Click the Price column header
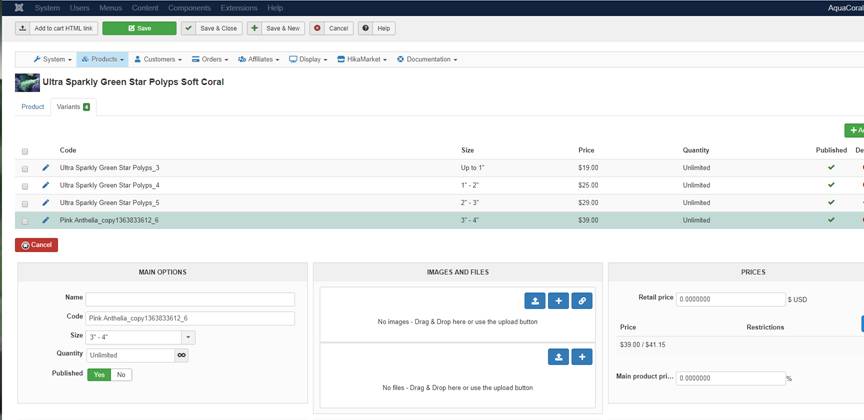This screenshot has height=420, width=864. [x=586, y=150]
